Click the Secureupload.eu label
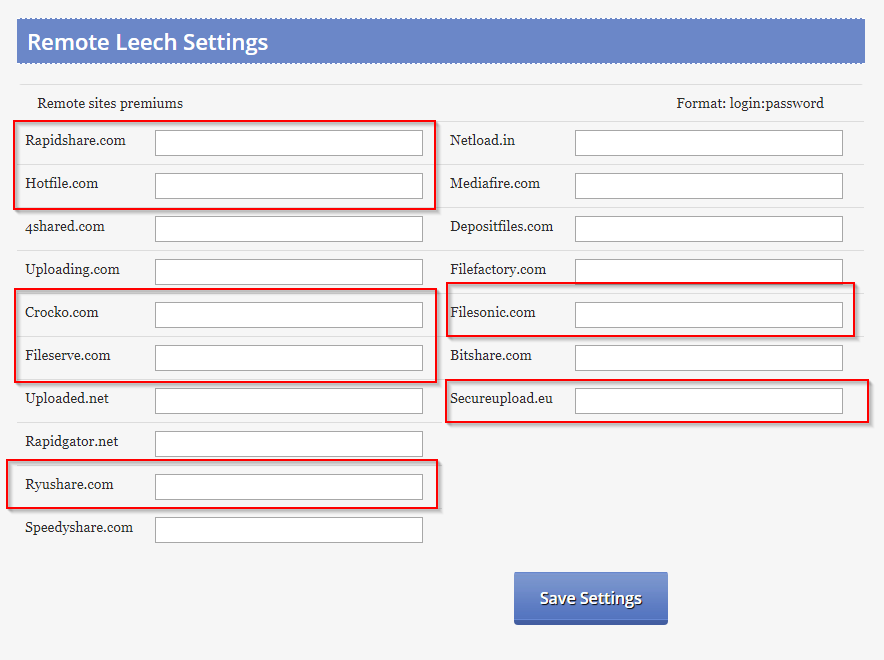The height and width of the screenshot is (660, 884). (x=501, y=398)
